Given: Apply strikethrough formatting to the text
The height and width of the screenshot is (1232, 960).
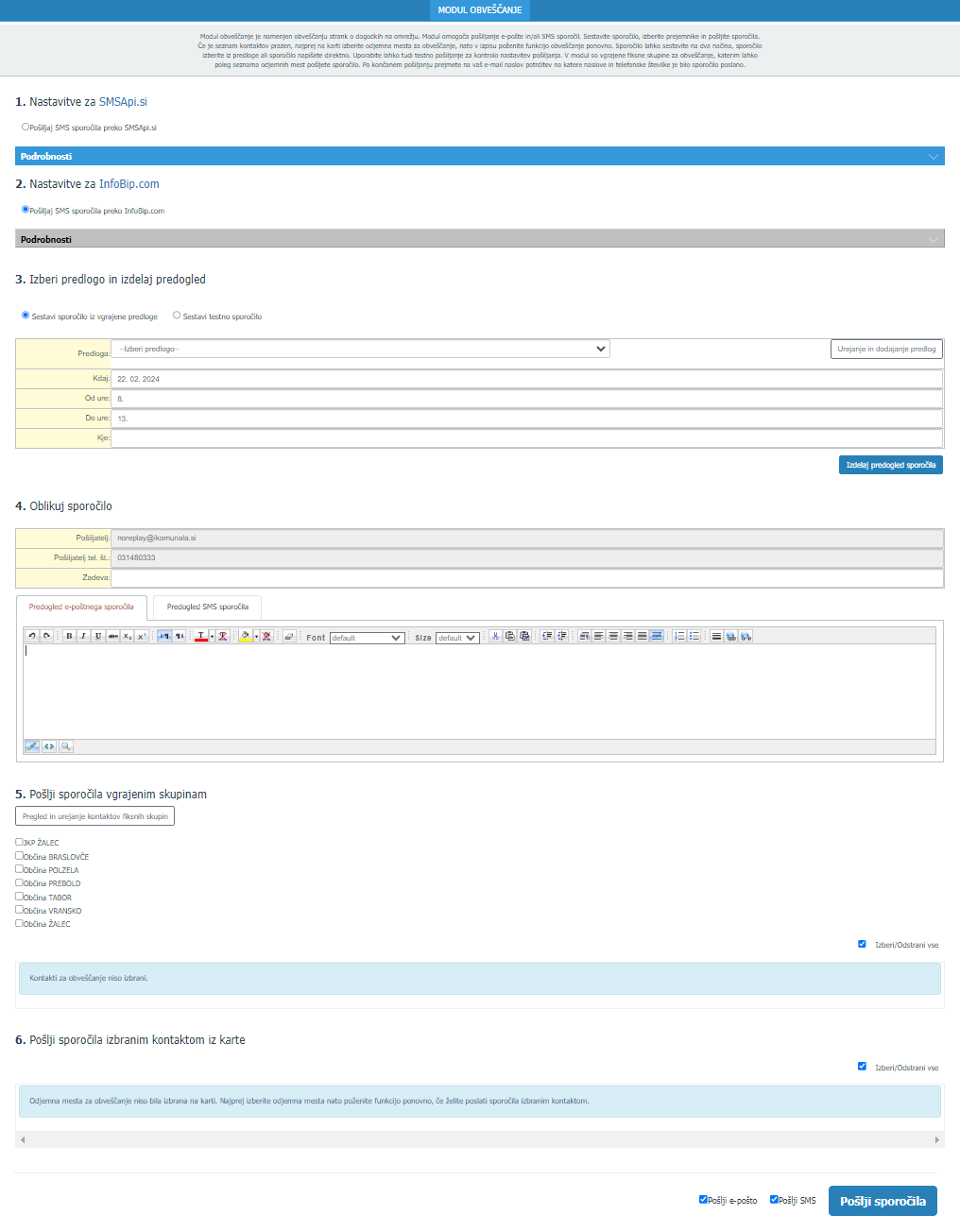Looking at the screenshot, I should click(112, 637).
